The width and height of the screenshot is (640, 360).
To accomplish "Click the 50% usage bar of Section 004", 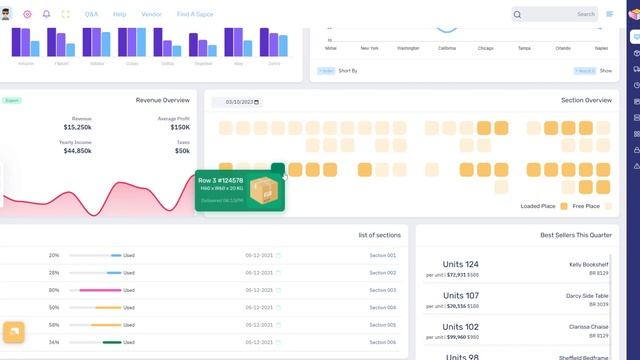I will click(95, 308).
